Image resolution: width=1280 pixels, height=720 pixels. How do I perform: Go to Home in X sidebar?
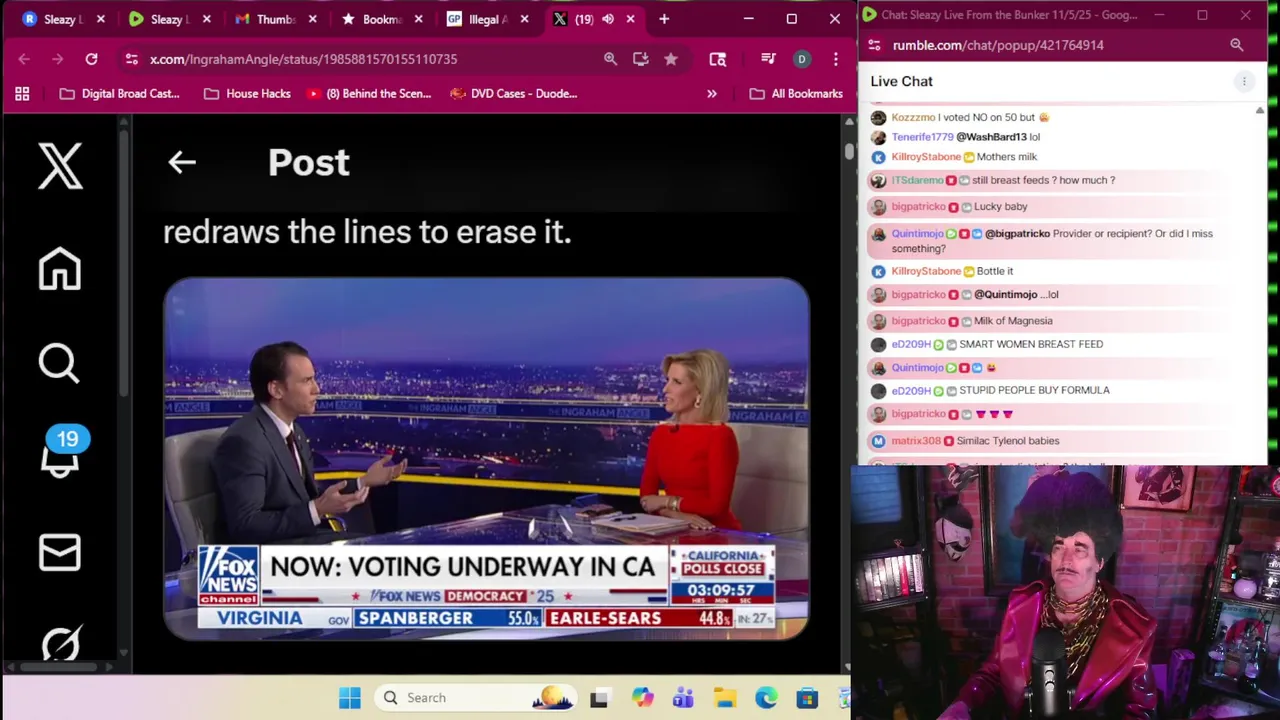pos(60,268)
